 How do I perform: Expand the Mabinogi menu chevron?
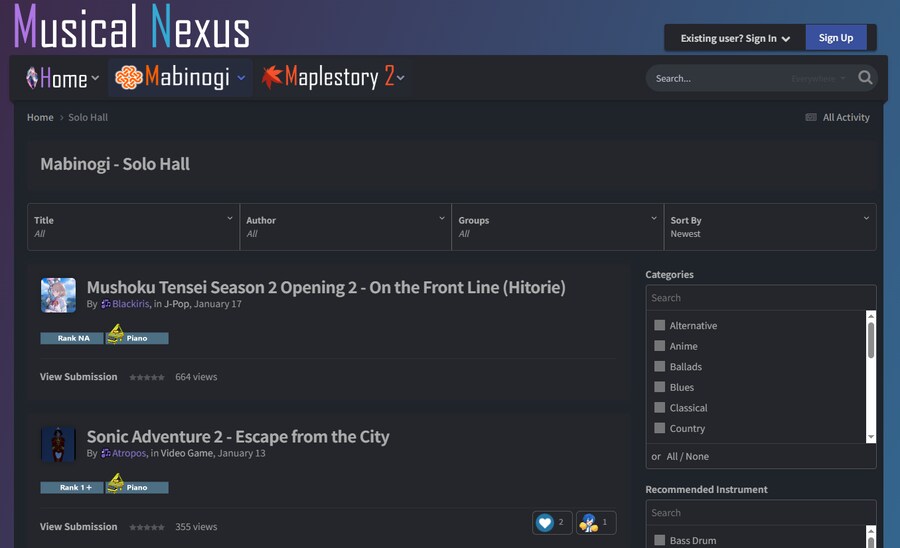point(242,77)
